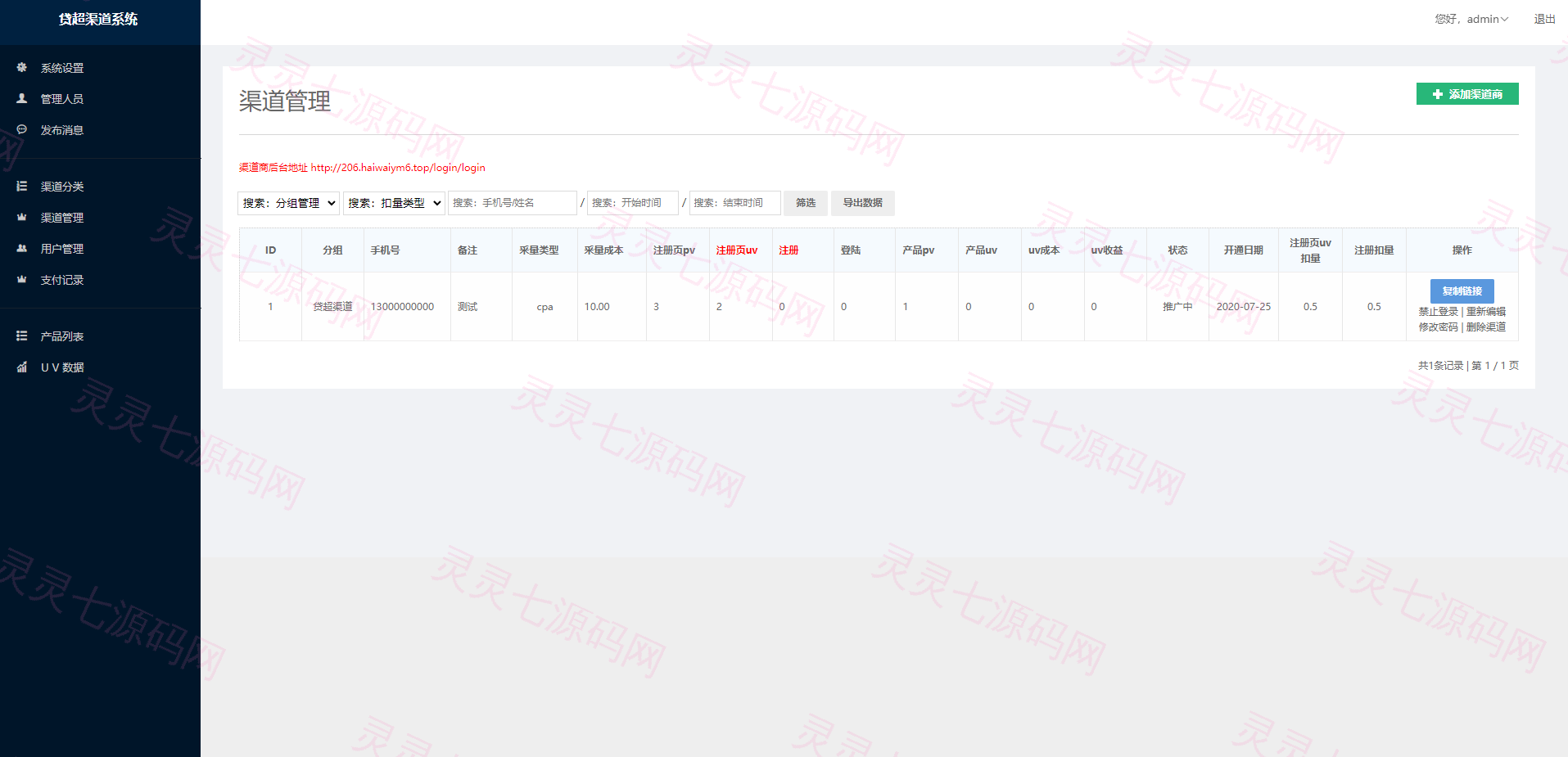Click 删除渠道 link in operations column

pyautogui.click(x=1486, y=327)
